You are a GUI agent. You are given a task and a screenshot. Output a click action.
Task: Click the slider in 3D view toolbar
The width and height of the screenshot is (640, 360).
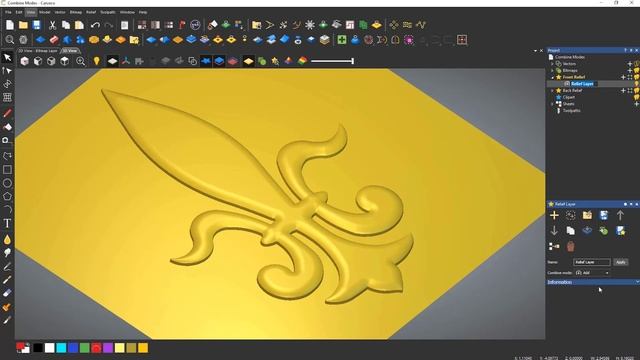[x=332, y=61]
